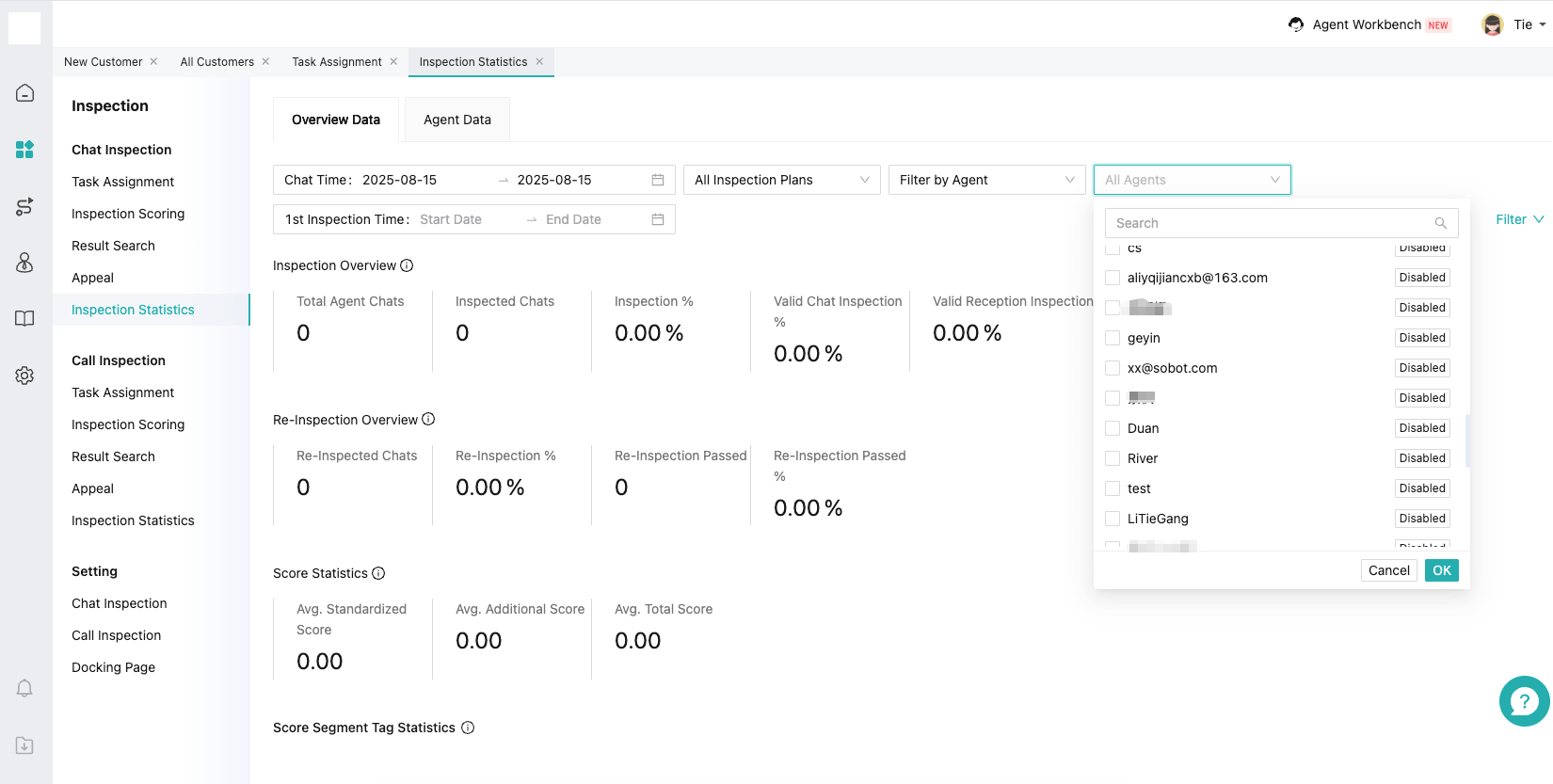Check the Duan agent checkbox
This screenshot has height=784, width=1553.
[x=1113, y=428]
